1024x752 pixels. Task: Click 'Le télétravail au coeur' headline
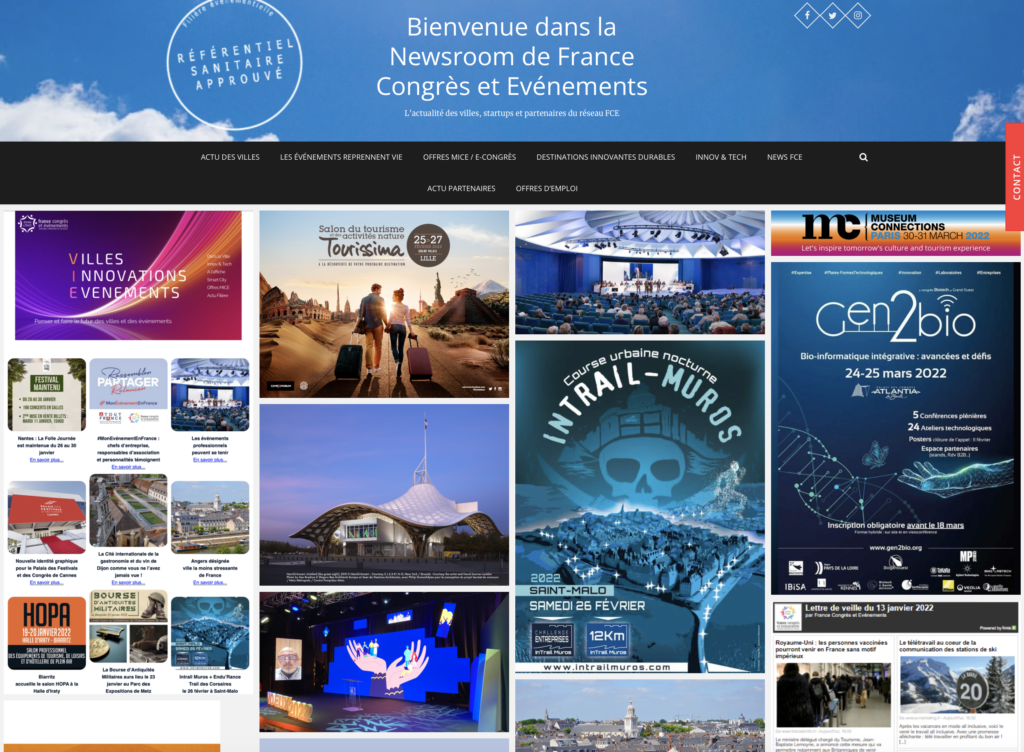coord(948,646)
